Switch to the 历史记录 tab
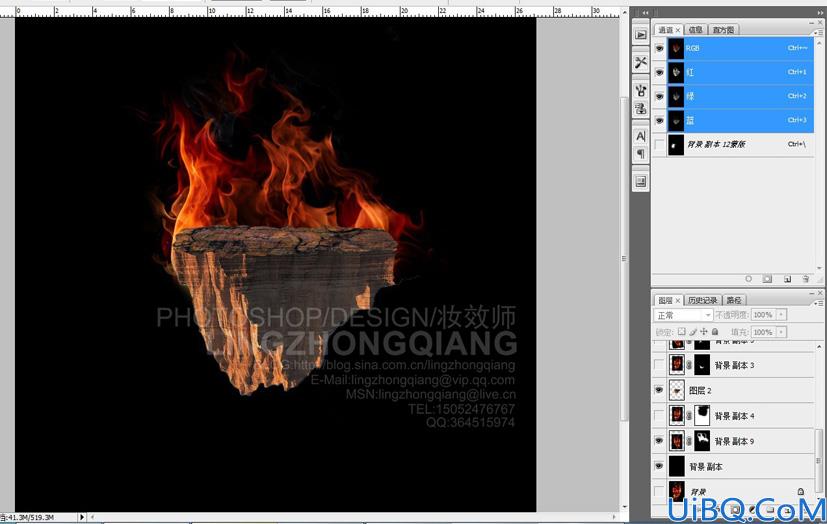The width and height of the screenshot is (827, 524). [x=703, y=300]
